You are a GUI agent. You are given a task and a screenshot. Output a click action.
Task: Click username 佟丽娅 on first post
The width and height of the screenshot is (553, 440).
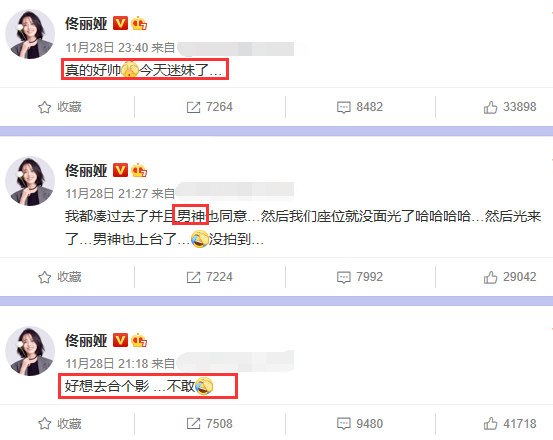tap(86, 24)
